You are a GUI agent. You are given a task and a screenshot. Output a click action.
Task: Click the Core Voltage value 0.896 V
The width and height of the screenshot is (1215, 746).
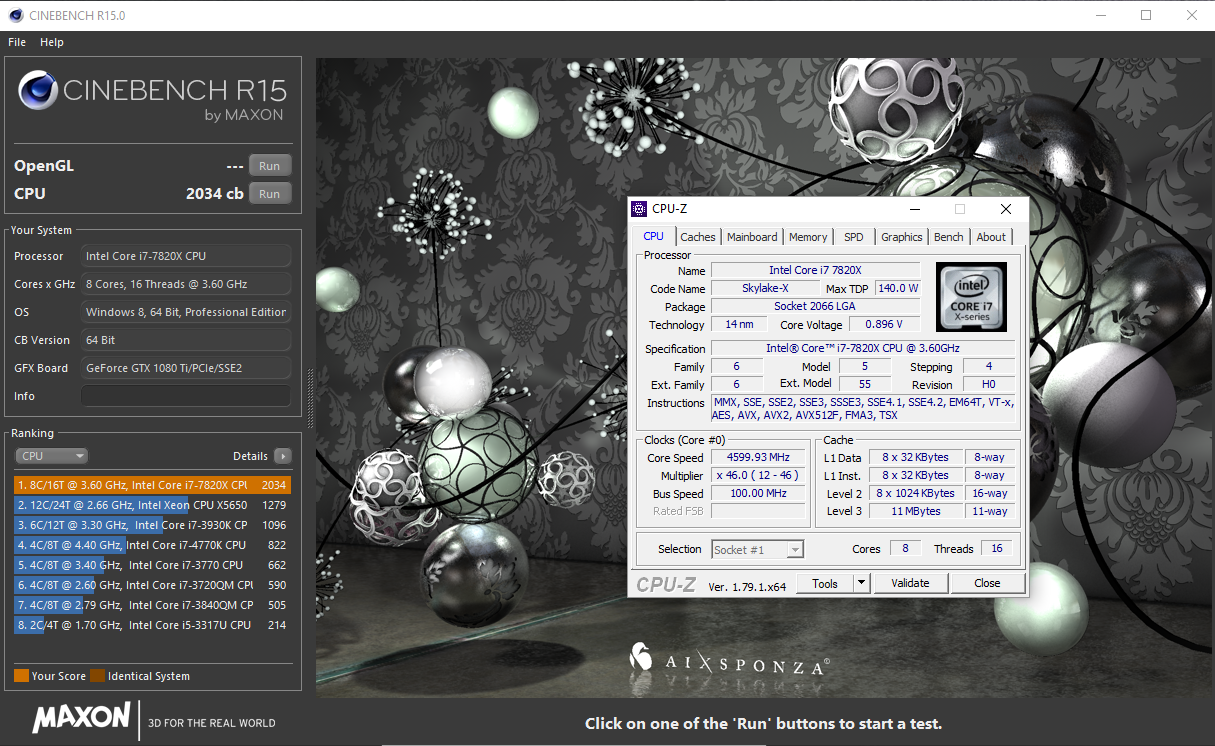[885, 324]
